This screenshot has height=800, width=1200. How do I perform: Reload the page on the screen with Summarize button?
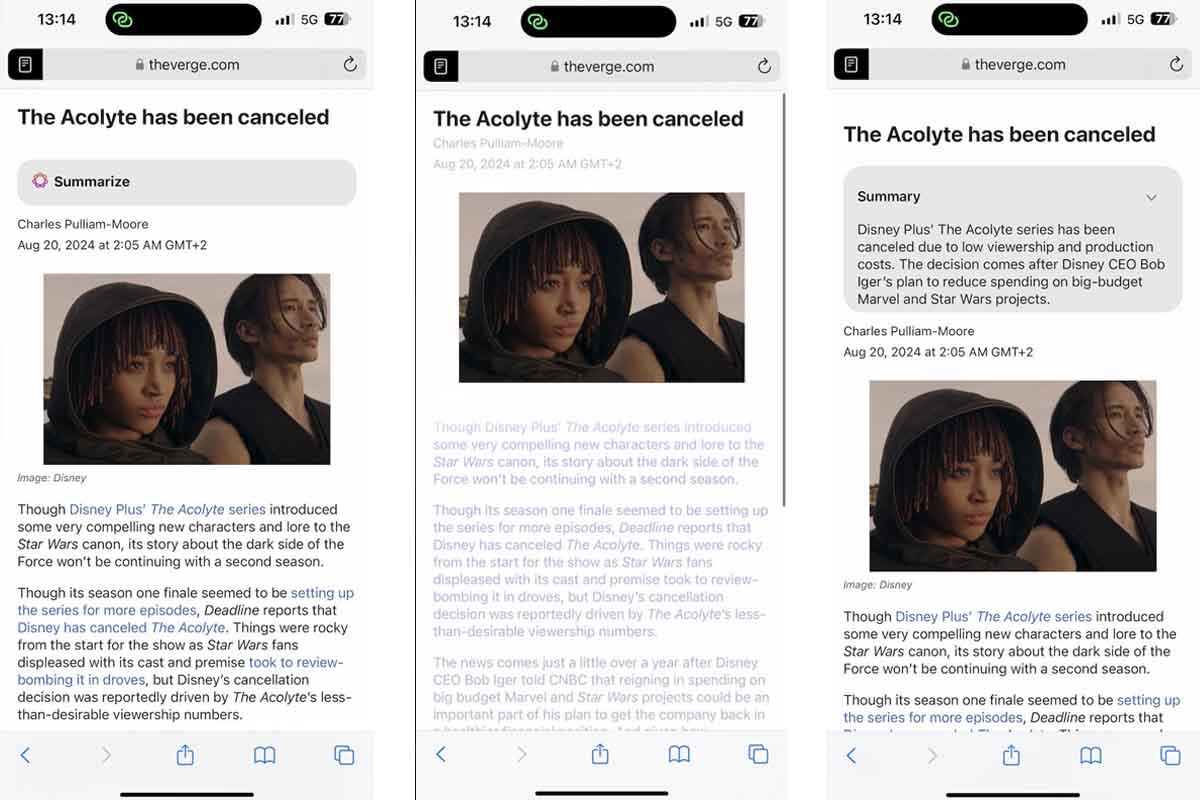coord(350,65)
